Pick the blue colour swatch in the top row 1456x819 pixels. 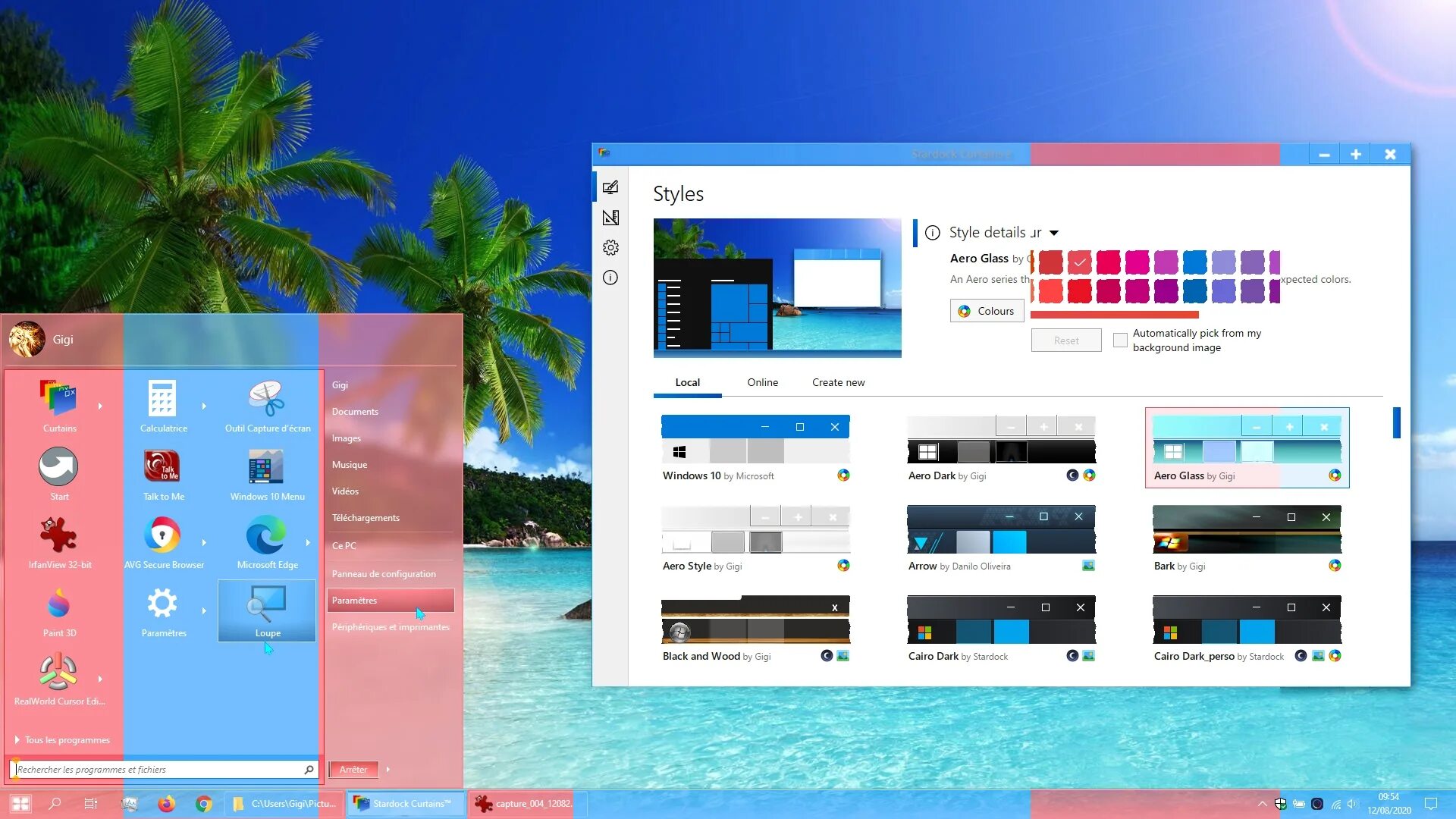[1194, 262]
